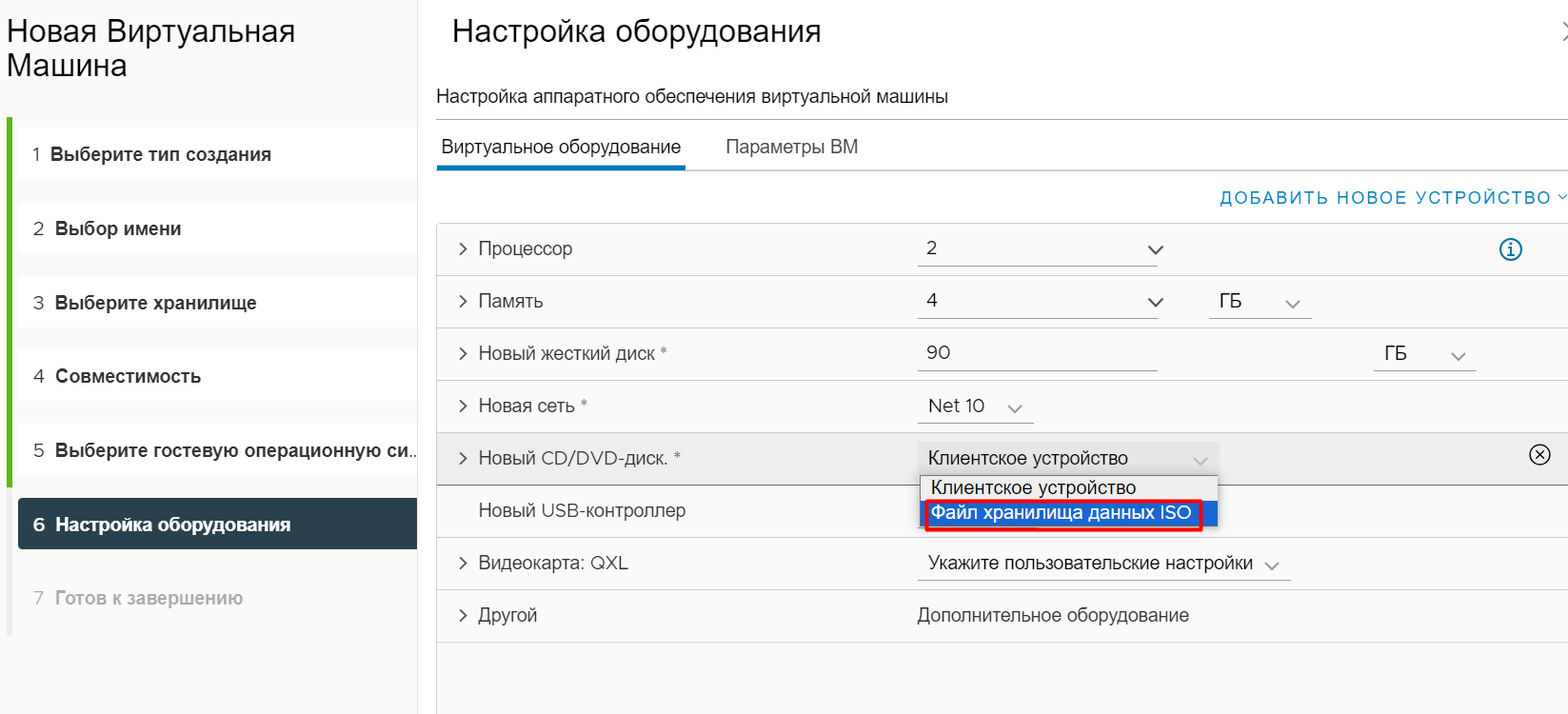Go to step 2 Выбор имени
Screen dimensions: 1568x714
coord(217,228)
